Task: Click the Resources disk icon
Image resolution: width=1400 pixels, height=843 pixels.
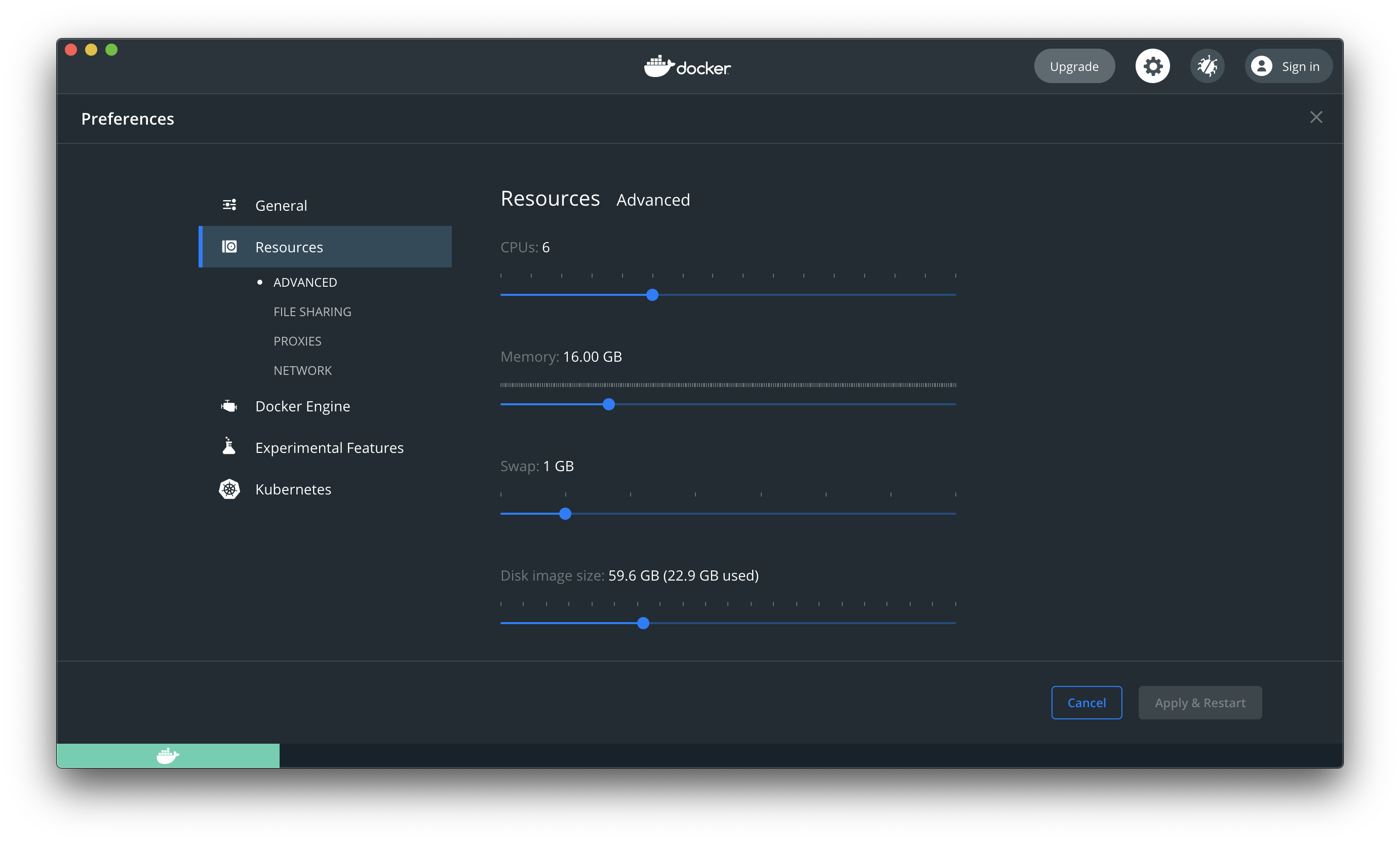Action: (x=229, y=247)
